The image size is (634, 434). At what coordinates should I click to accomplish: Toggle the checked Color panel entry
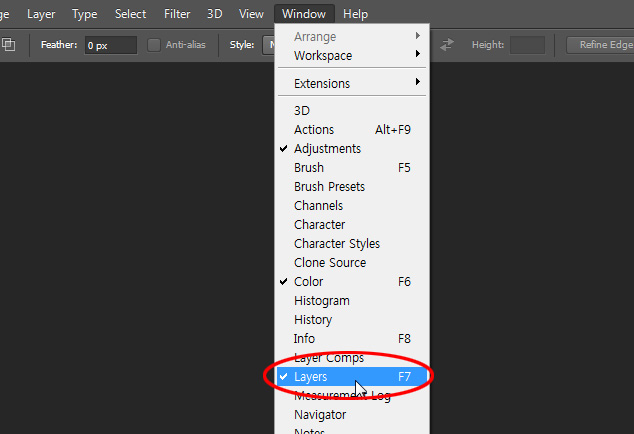point(308,281)
